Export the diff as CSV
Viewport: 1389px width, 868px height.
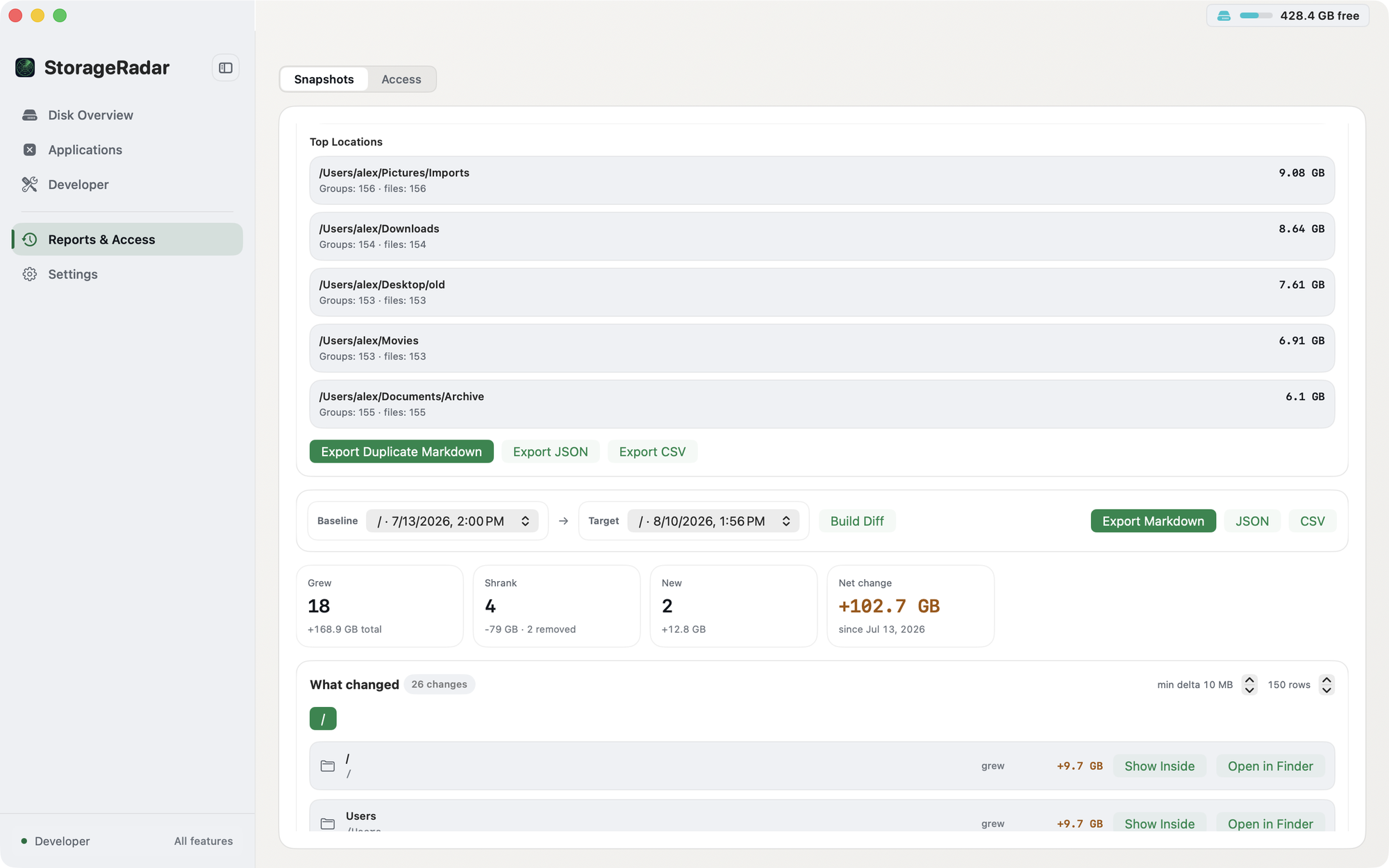tap(1313, 521)
